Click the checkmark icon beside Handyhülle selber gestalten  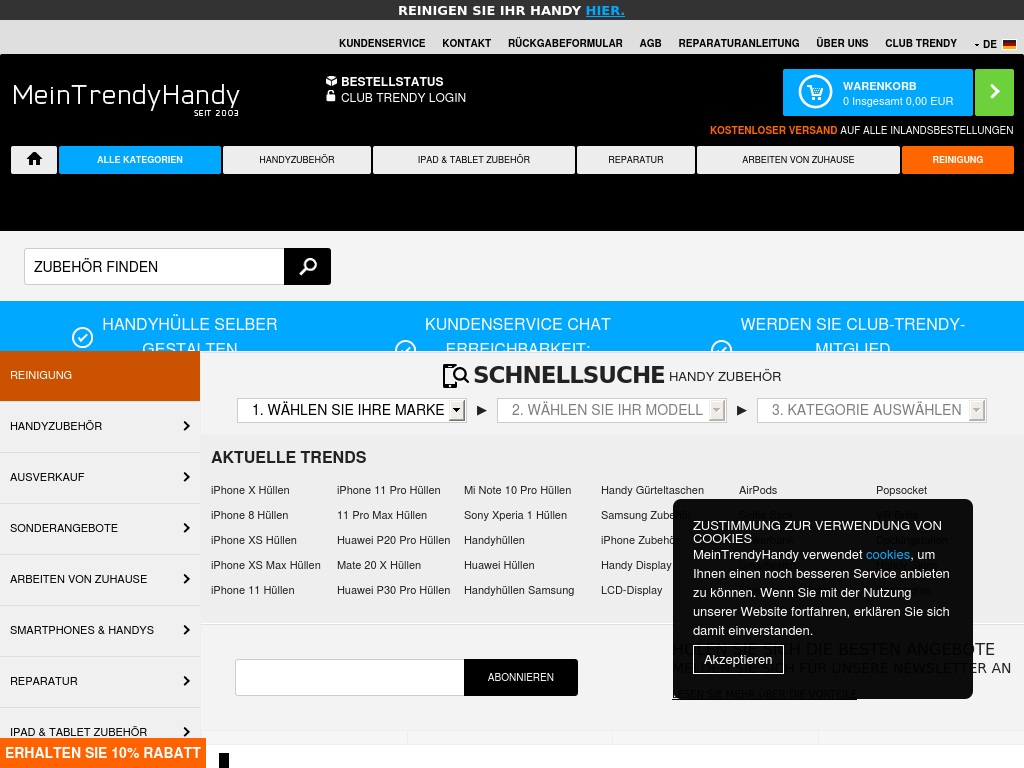point(83,337)
